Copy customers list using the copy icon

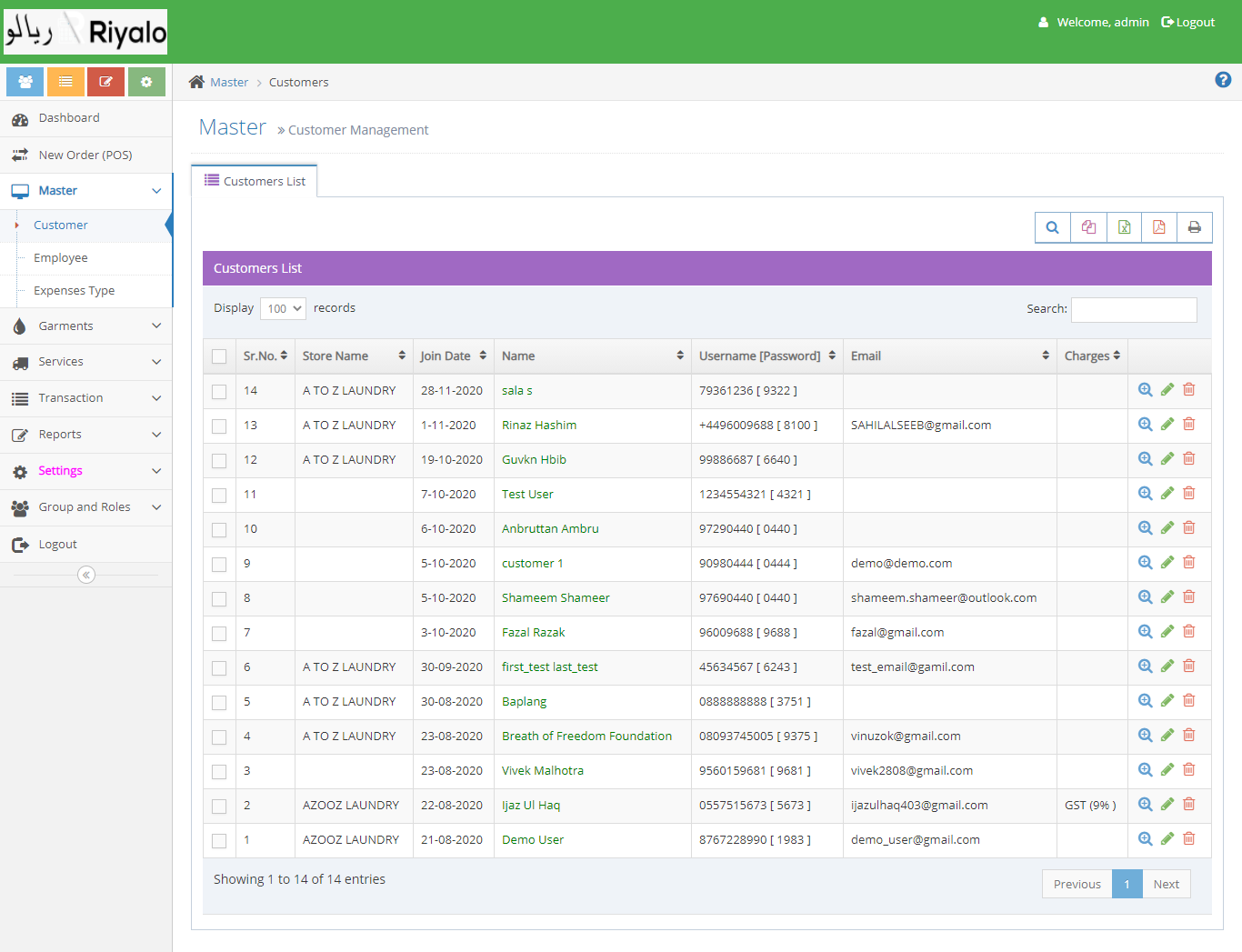[x=1088, y=227]
